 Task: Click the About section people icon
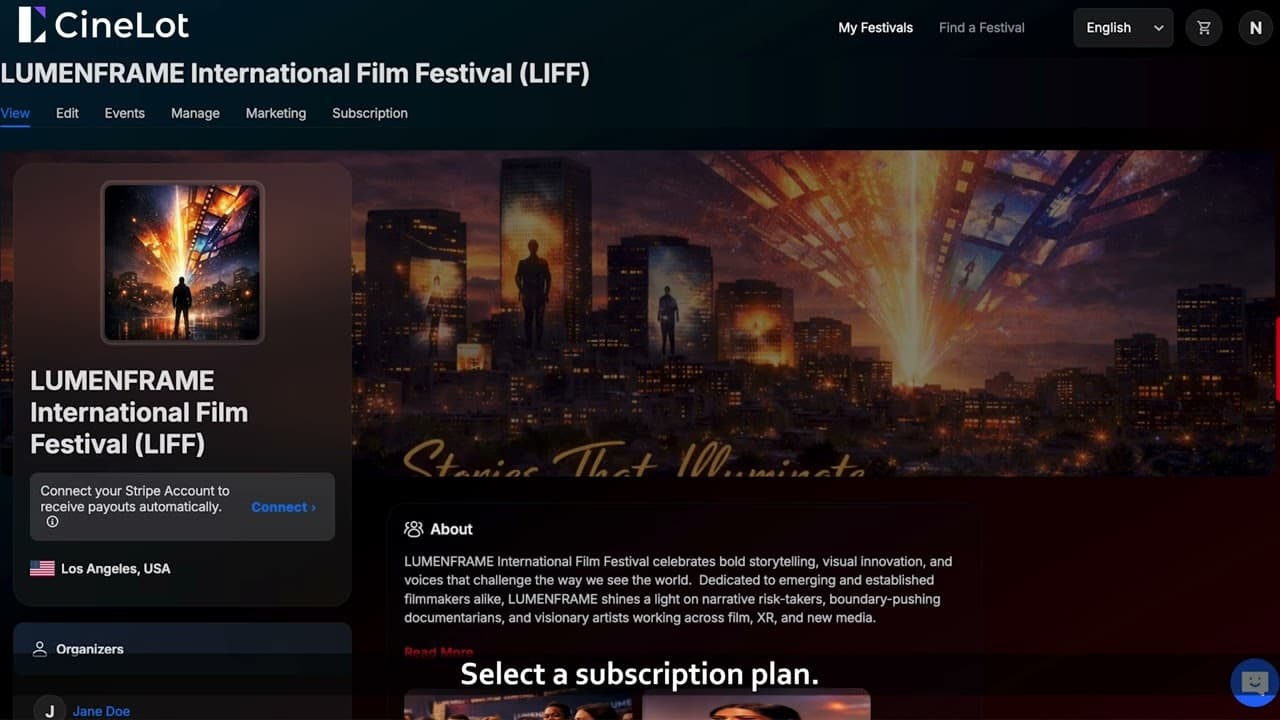(x=413, y=529)
